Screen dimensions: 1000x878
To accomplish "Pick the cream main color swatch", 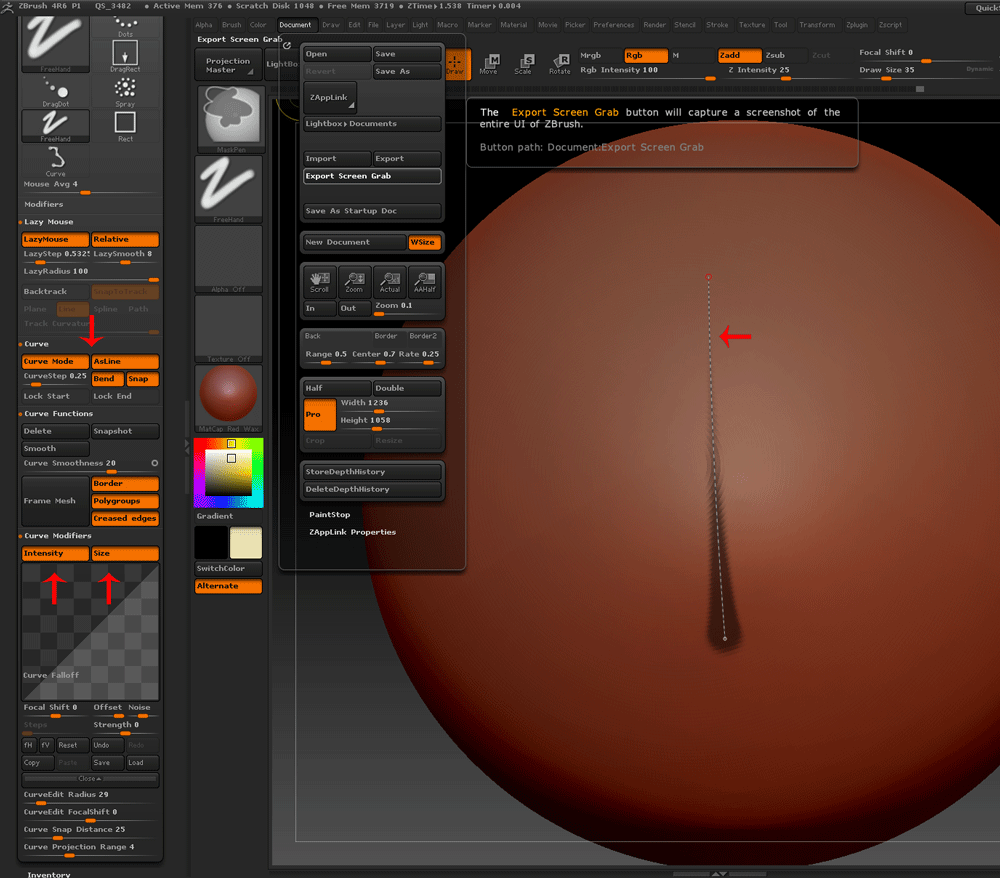I will tap(246, 543).
